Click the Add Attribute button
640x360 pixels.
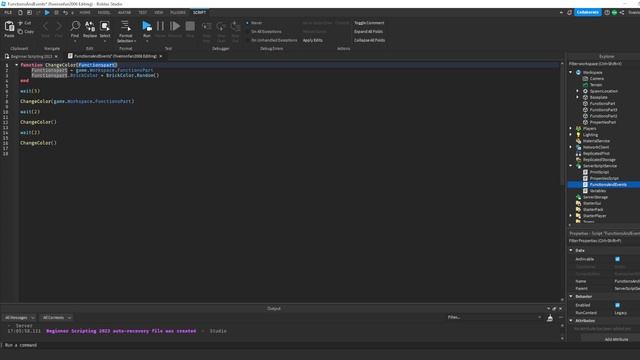[616, 339]
